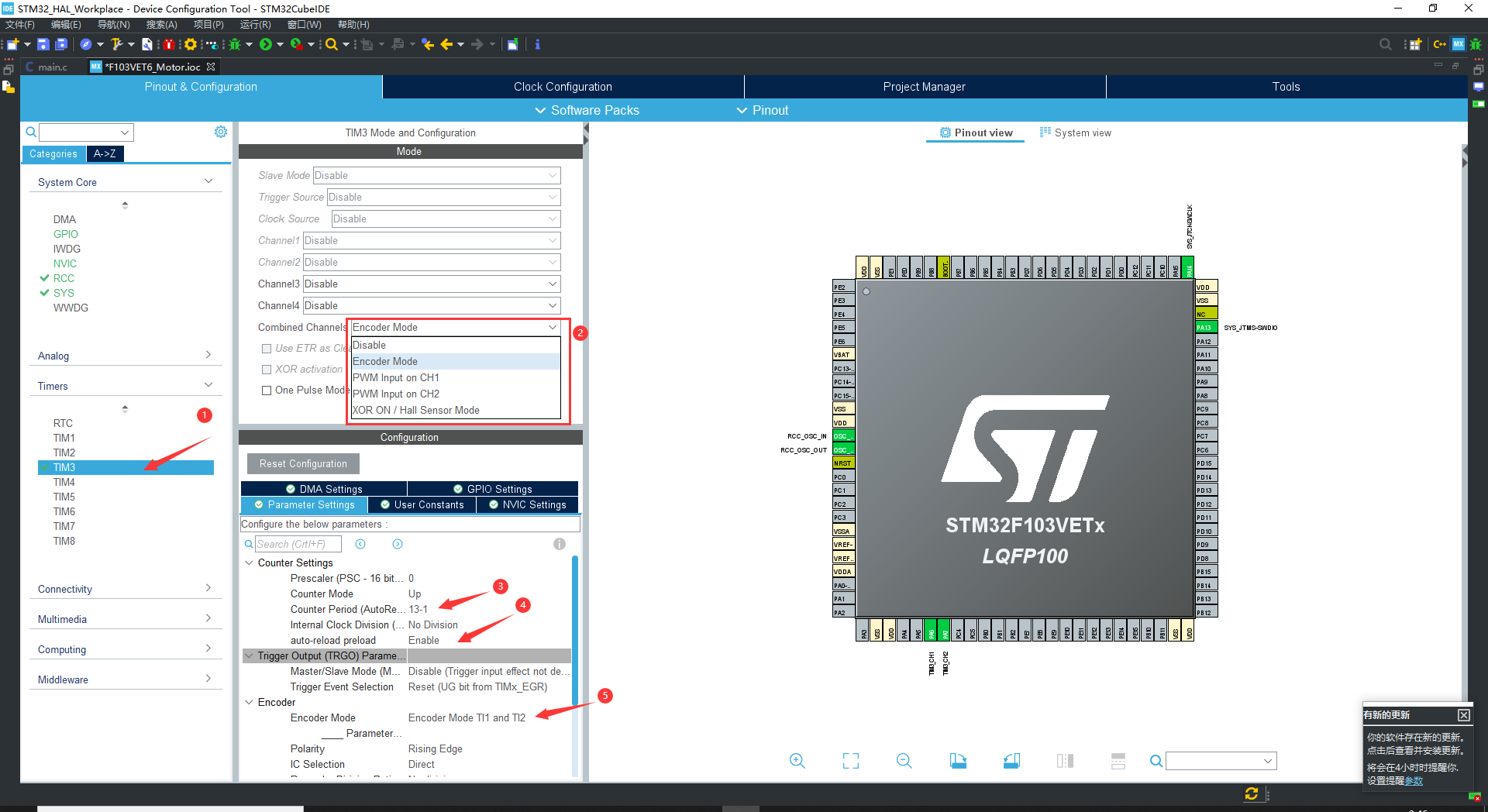Click the info icon in parameter panel
The image size is (1488, 812).
pyautogui.click(x=560, y=544)
